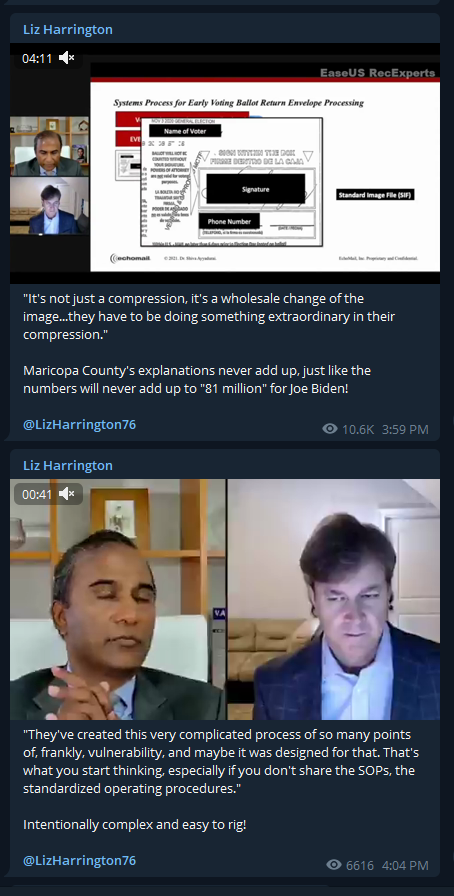This screenshot has height=896, width=454.
Task: Play the ballot envelope presentation video
Action: [x=225, y=163]
